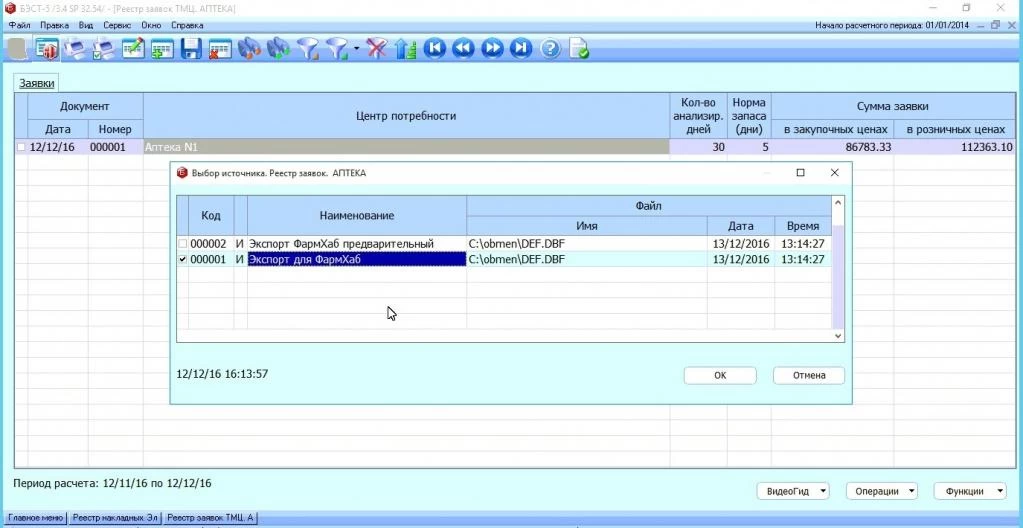
Task: Open the Сервис menu
Action: [117, 24]
